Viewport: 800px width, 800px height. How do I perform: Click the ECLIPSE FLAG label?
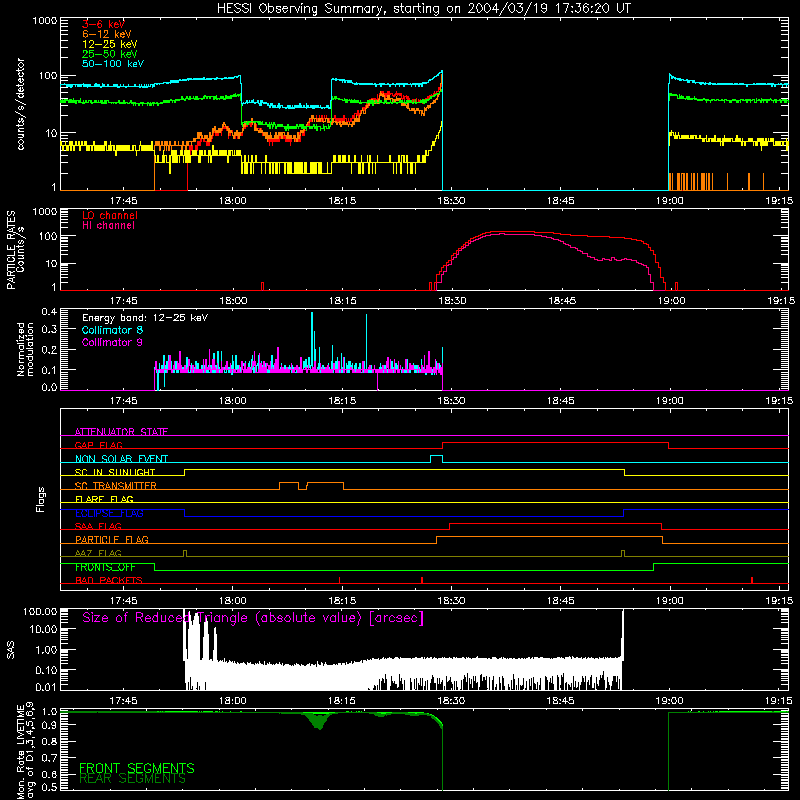point(109,513)
